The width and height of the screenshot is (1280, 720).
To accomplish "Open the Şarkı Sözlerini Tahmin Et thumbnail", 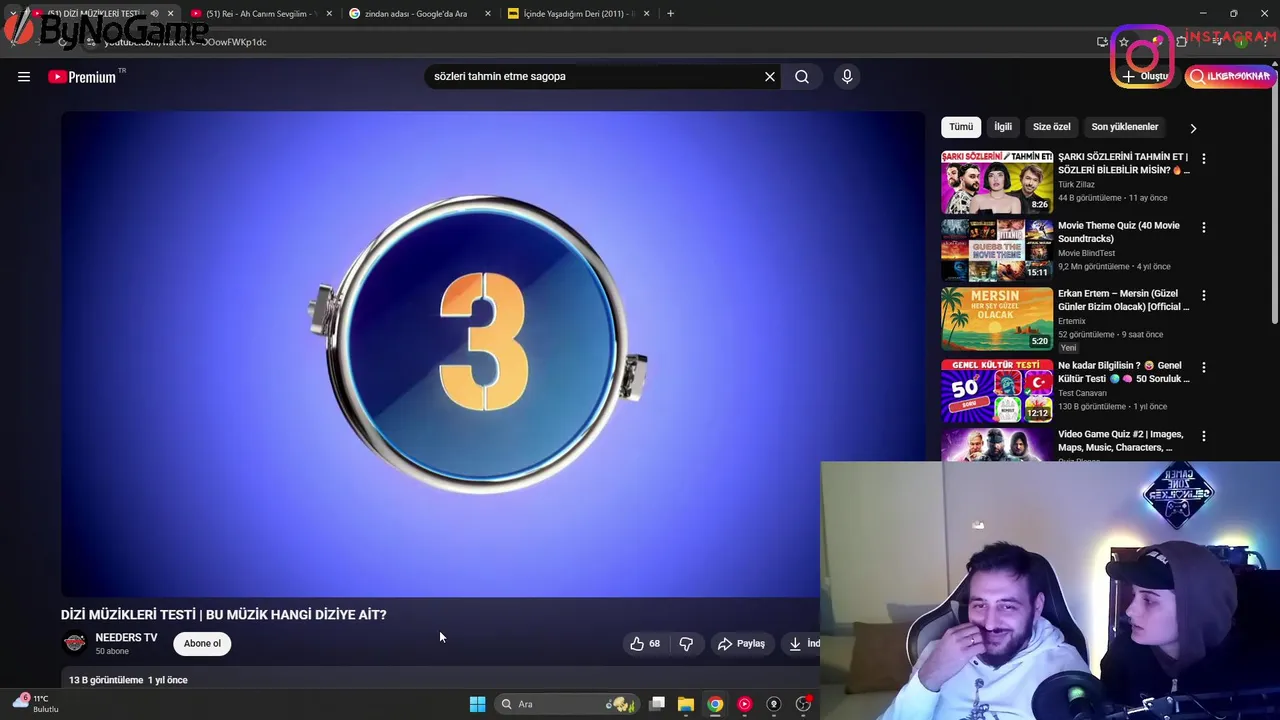I will tap(997, 182).
